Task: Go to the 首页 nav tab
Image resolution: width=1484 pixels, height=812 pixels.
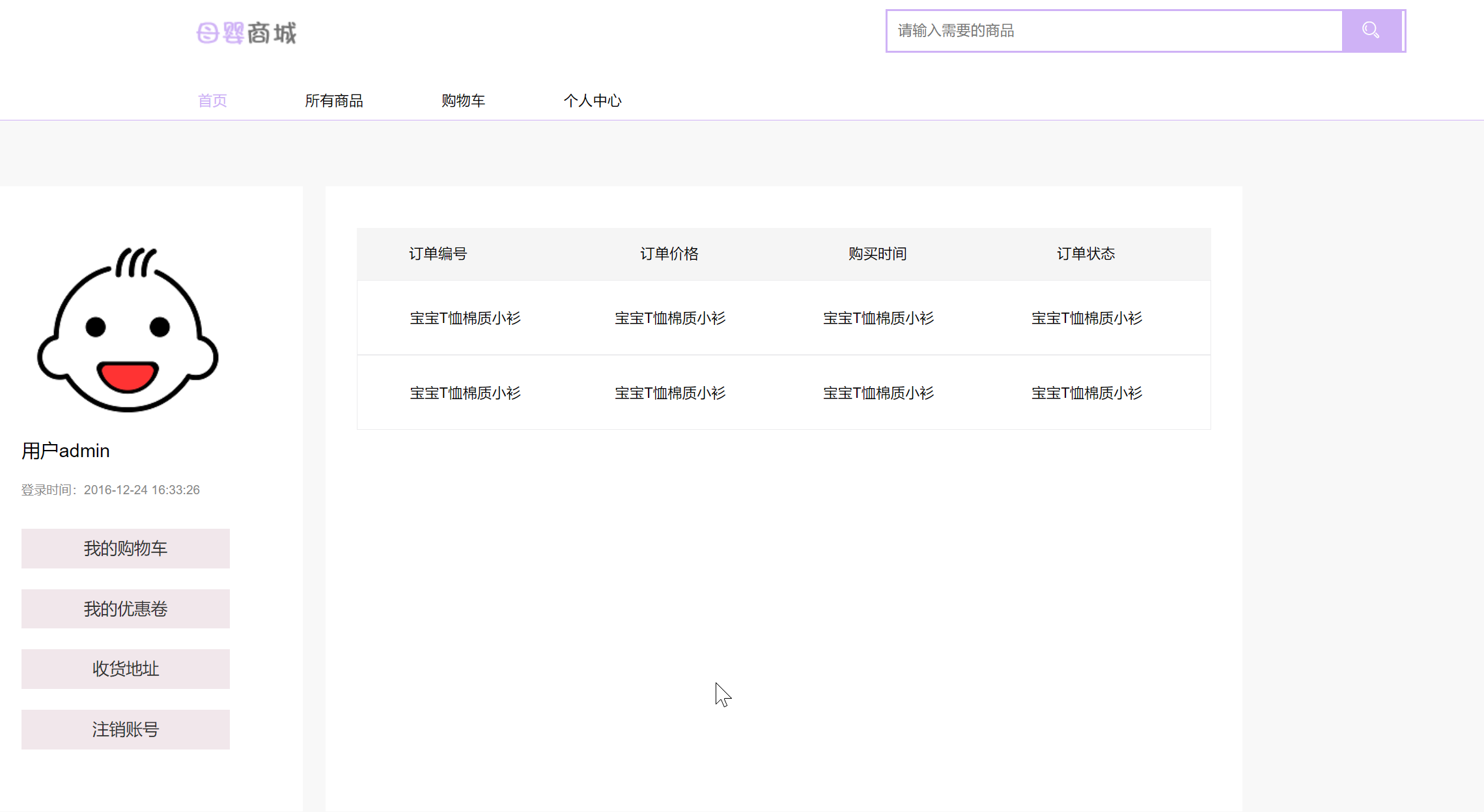Action: [212, 100]
